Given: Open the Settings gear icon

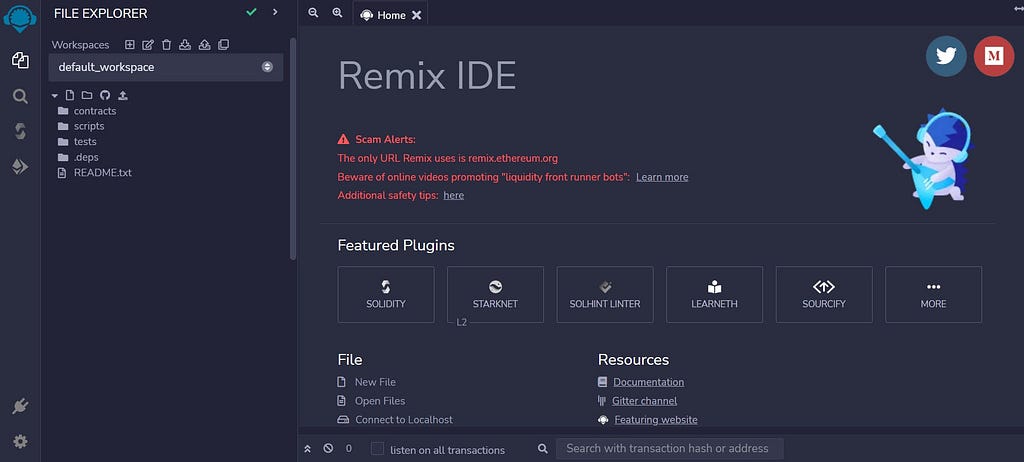Looking at the screenshot, I should pos(20,442).
